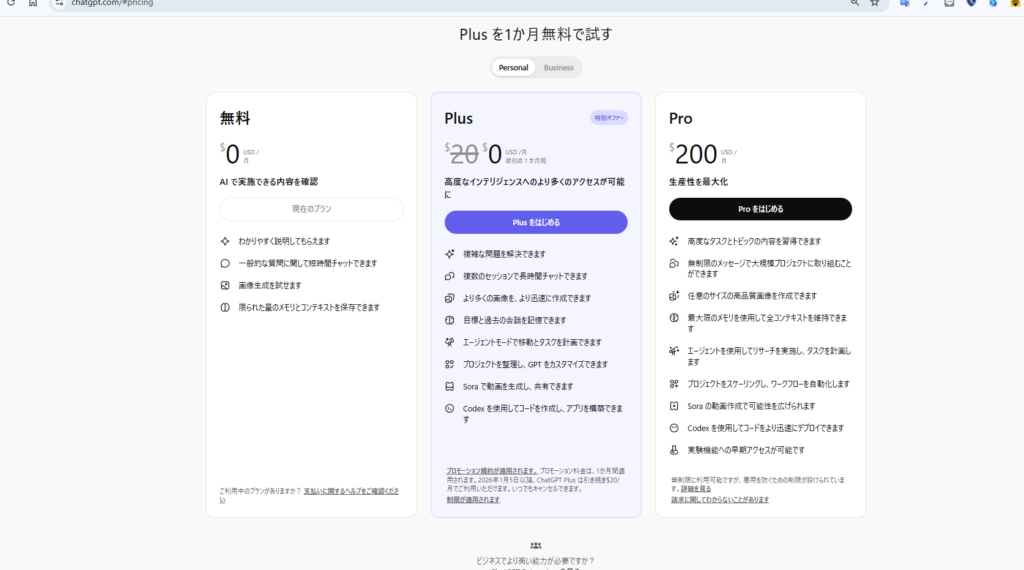Click the Sora video icon in Plus plan
Image resolution: width=1024 pixels, height=570 pixels.
click(450, 386)
